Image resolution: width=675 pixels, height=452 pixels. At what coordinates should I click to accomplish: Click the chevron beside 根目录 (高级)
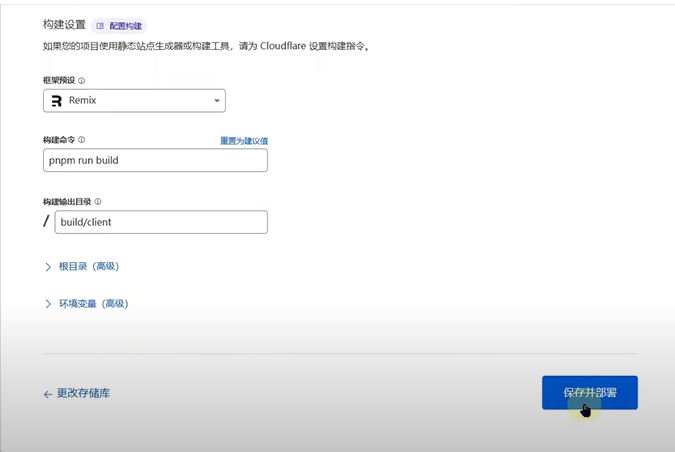(x=48, y=267)
